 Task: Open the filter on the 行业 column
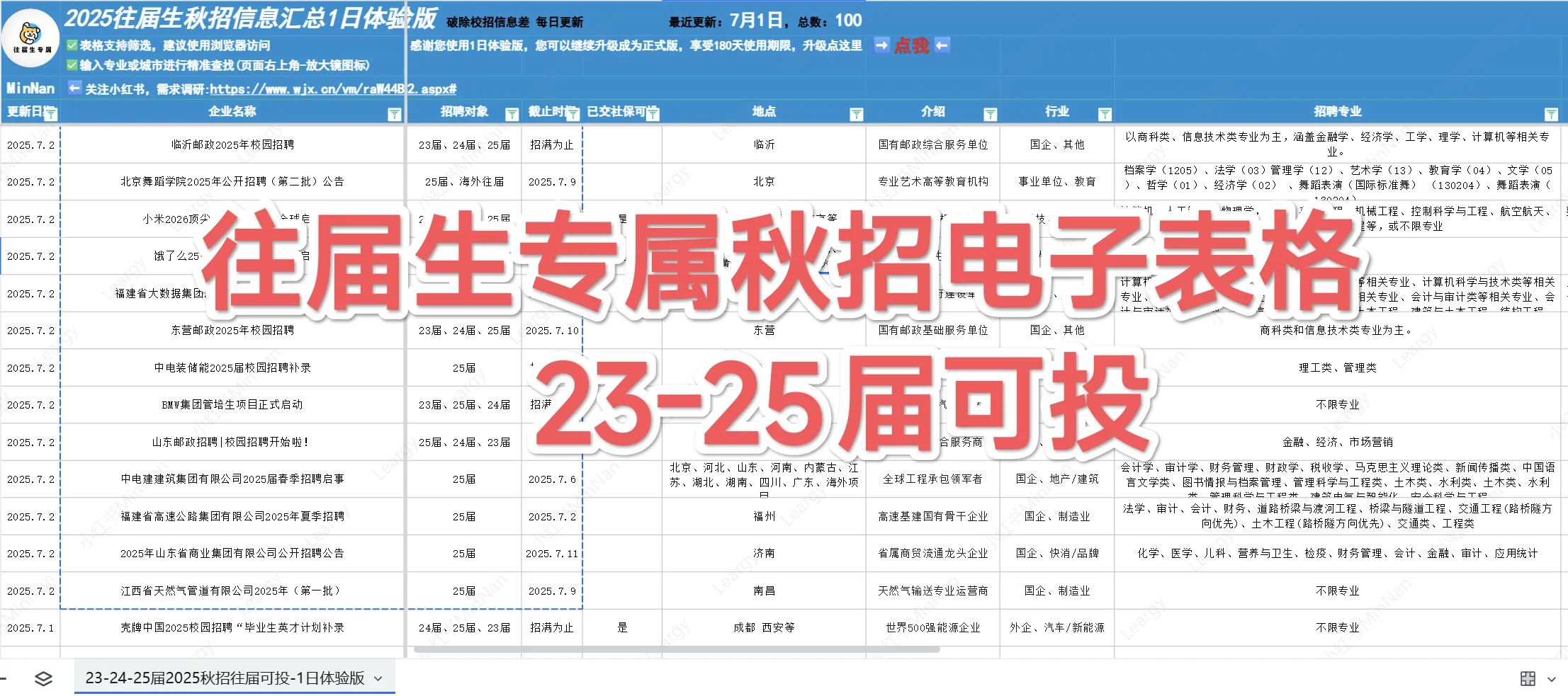point(1106,113)
